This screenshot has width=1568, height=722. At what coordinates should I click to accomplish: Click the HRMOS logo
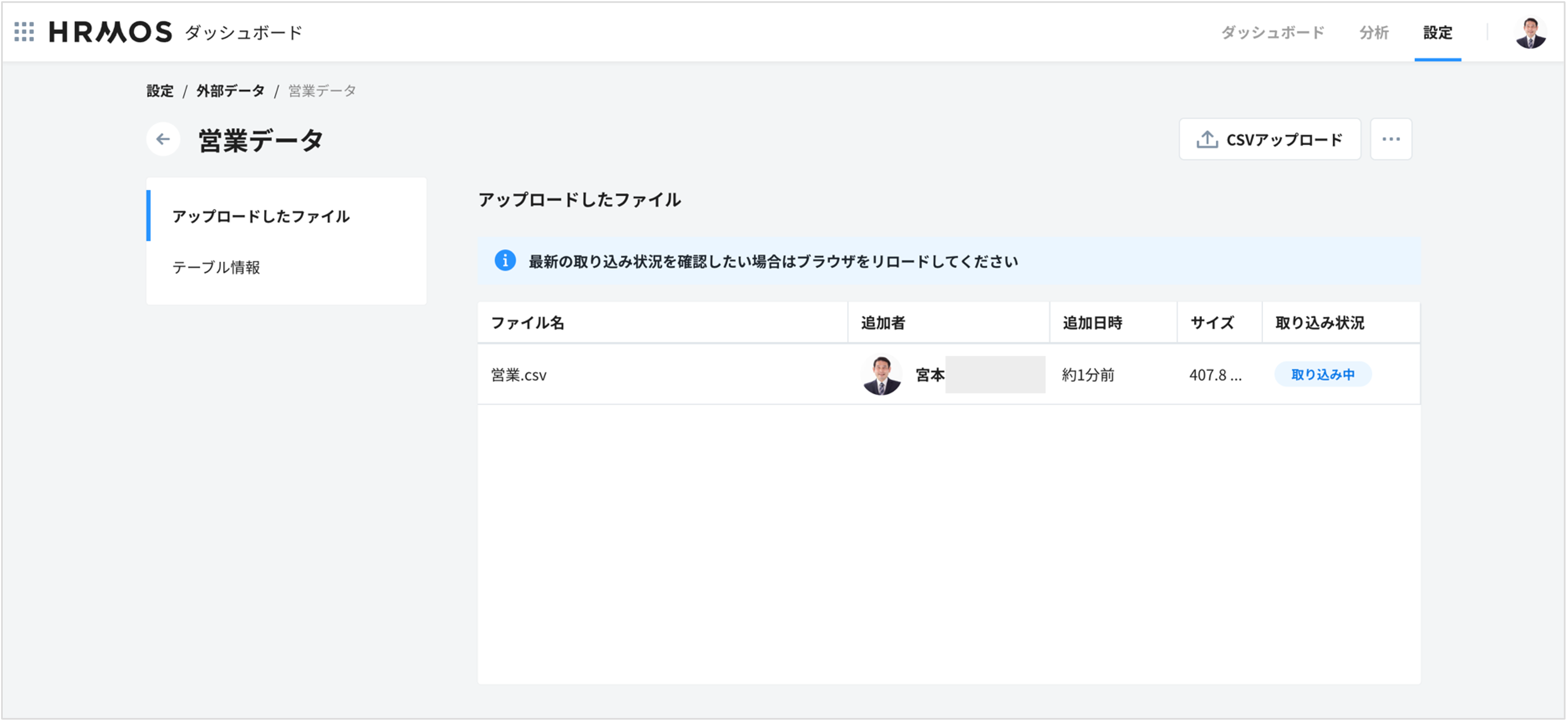[x=109, y=32]
